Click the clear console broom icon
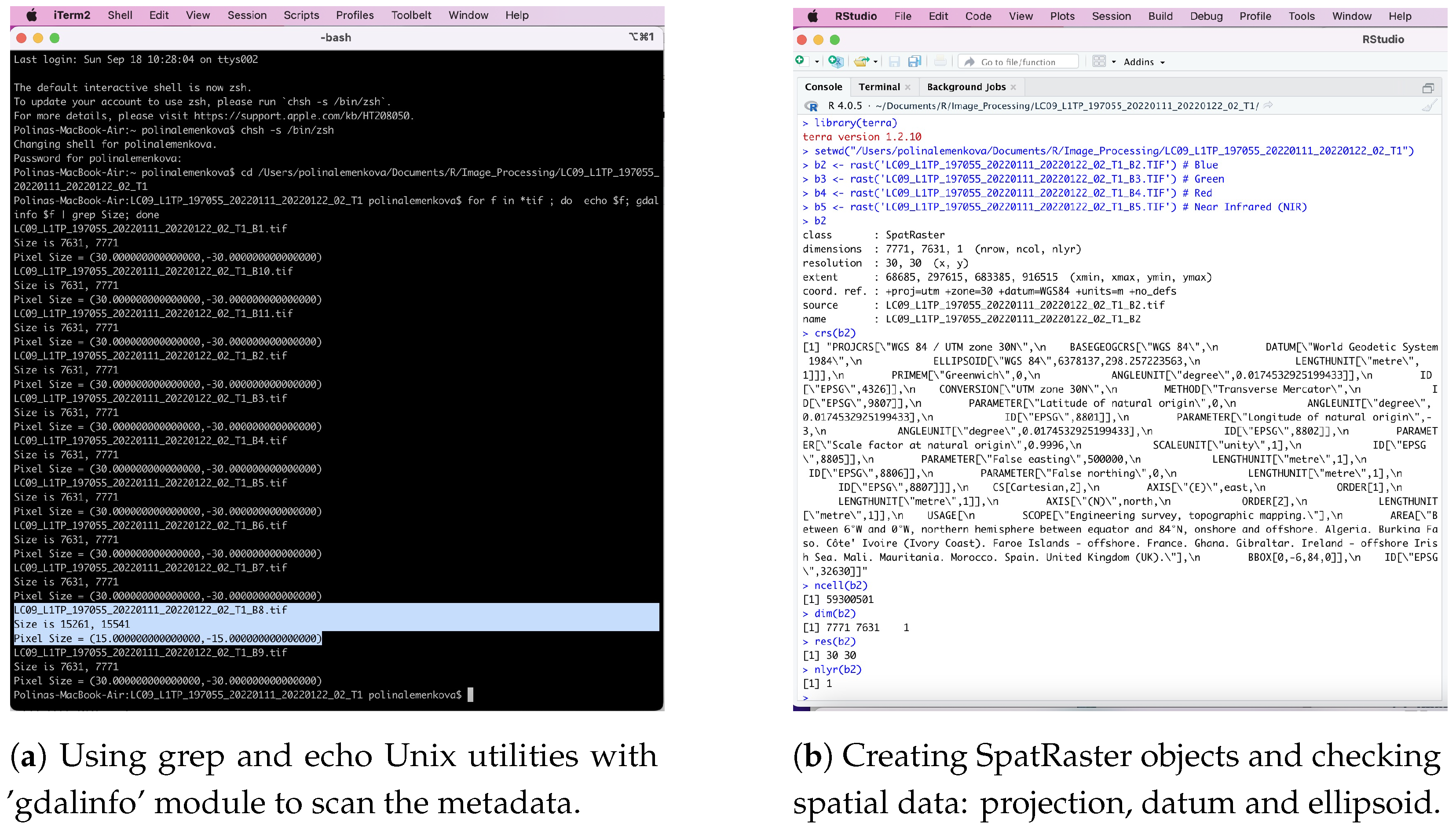This screenshot has width=1456, height=833. pos(1429,106)
